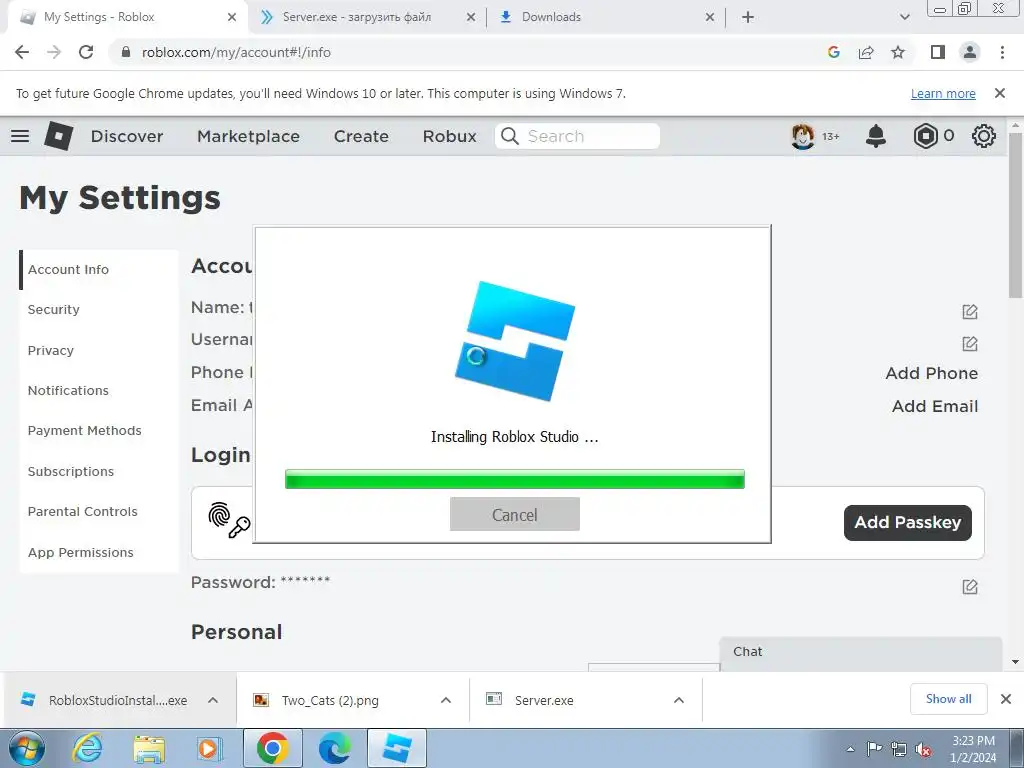Click the Roblox logo home icon
Viewport: 1024px width, 768px height.
pos(59,136)
